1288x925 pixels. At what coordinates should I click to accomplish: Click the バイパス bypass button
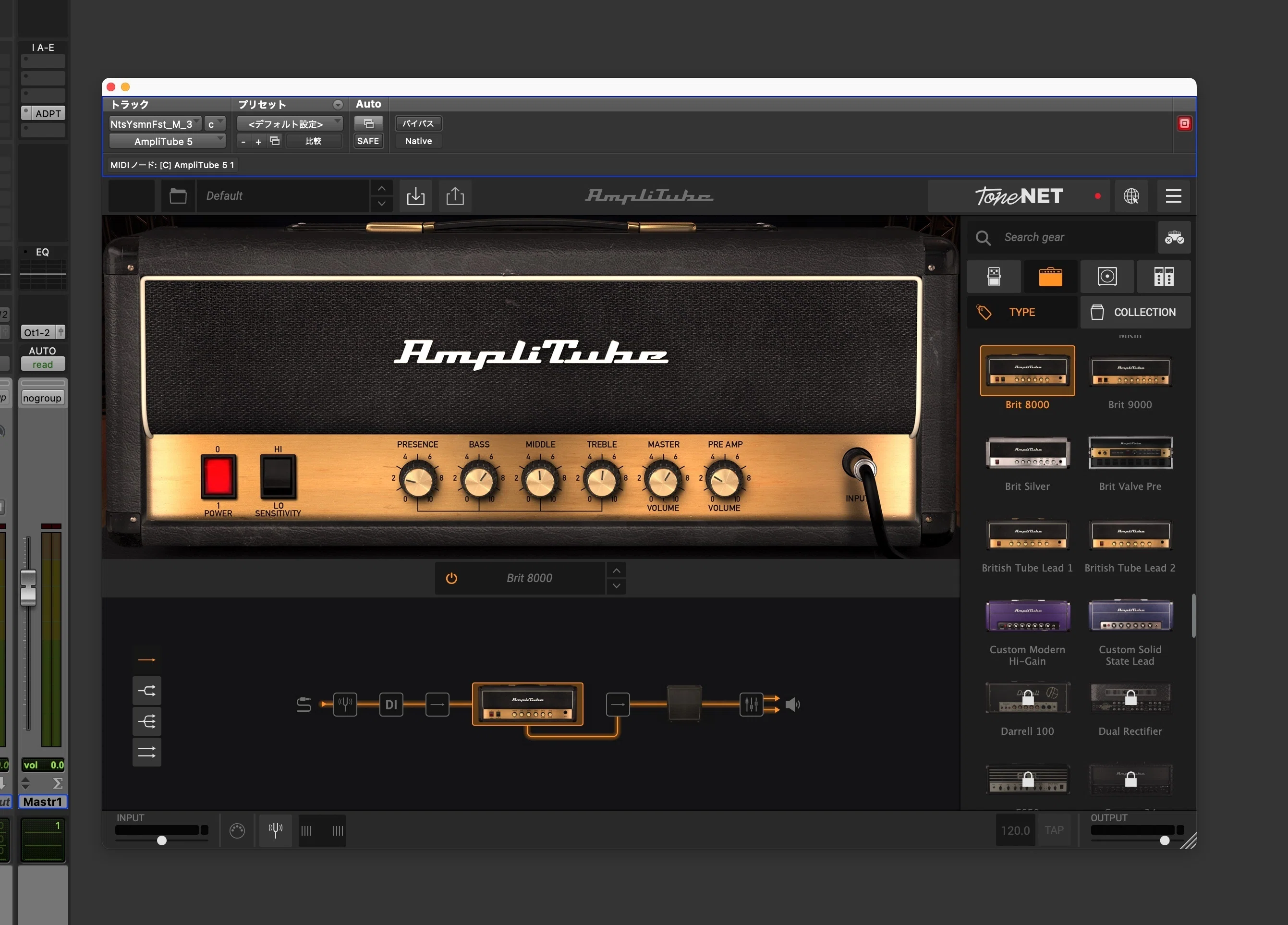coord(418,124)
